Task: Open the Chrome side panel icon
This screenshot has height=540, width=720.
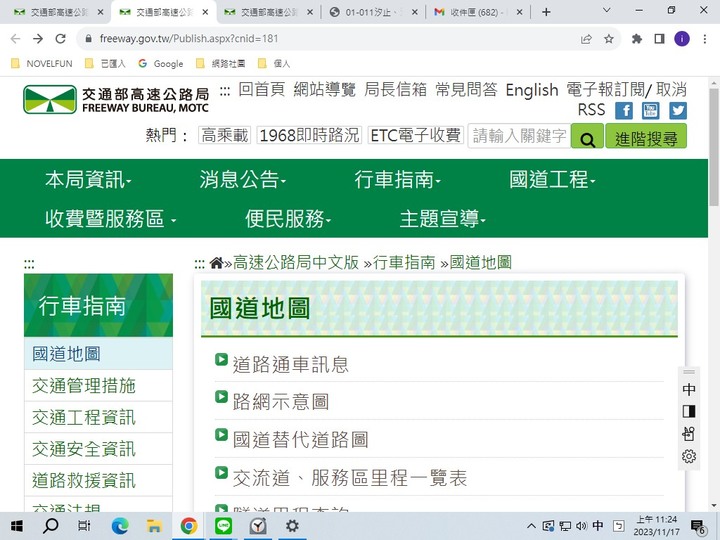Action: [x=659, y=39]
